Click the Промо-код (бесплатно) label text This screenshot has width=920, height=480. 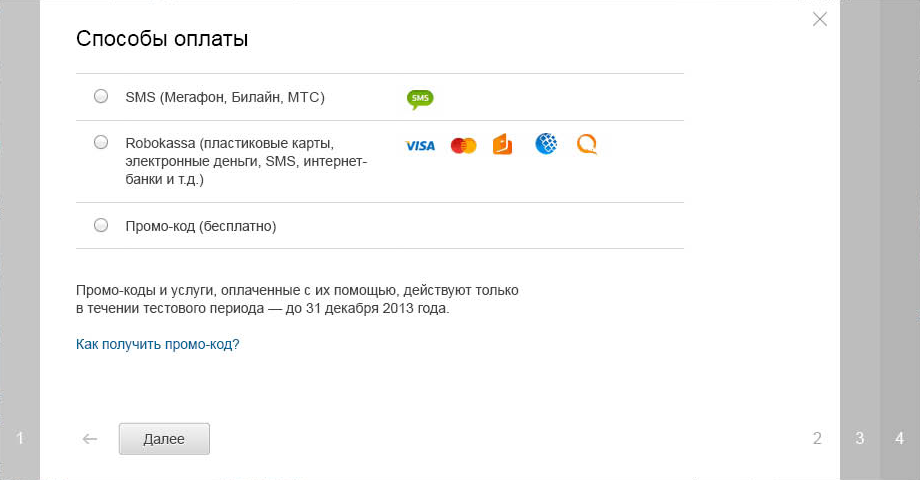pyautogui.click(x=201, y=227)
